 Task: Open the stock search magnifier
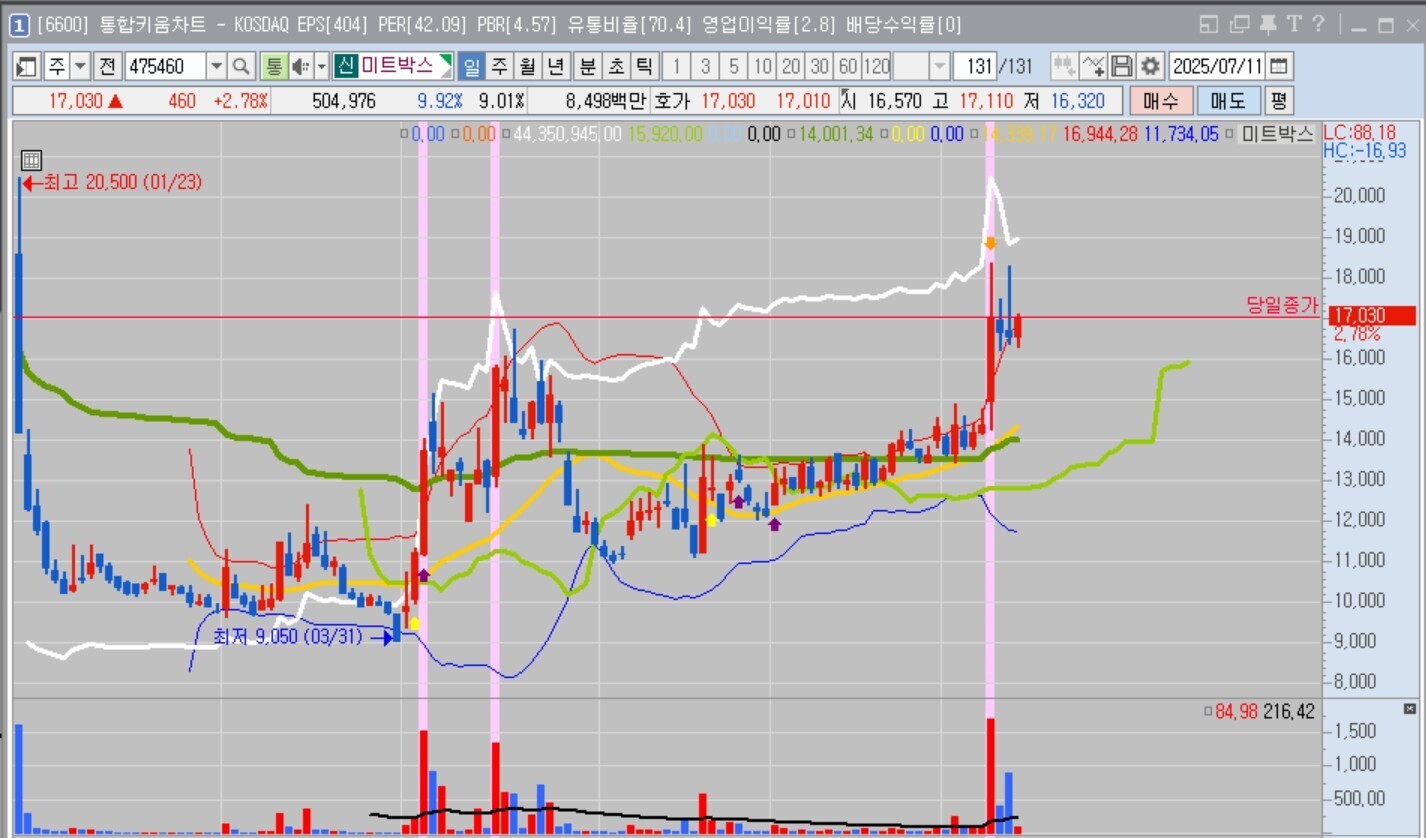[241, 67]
